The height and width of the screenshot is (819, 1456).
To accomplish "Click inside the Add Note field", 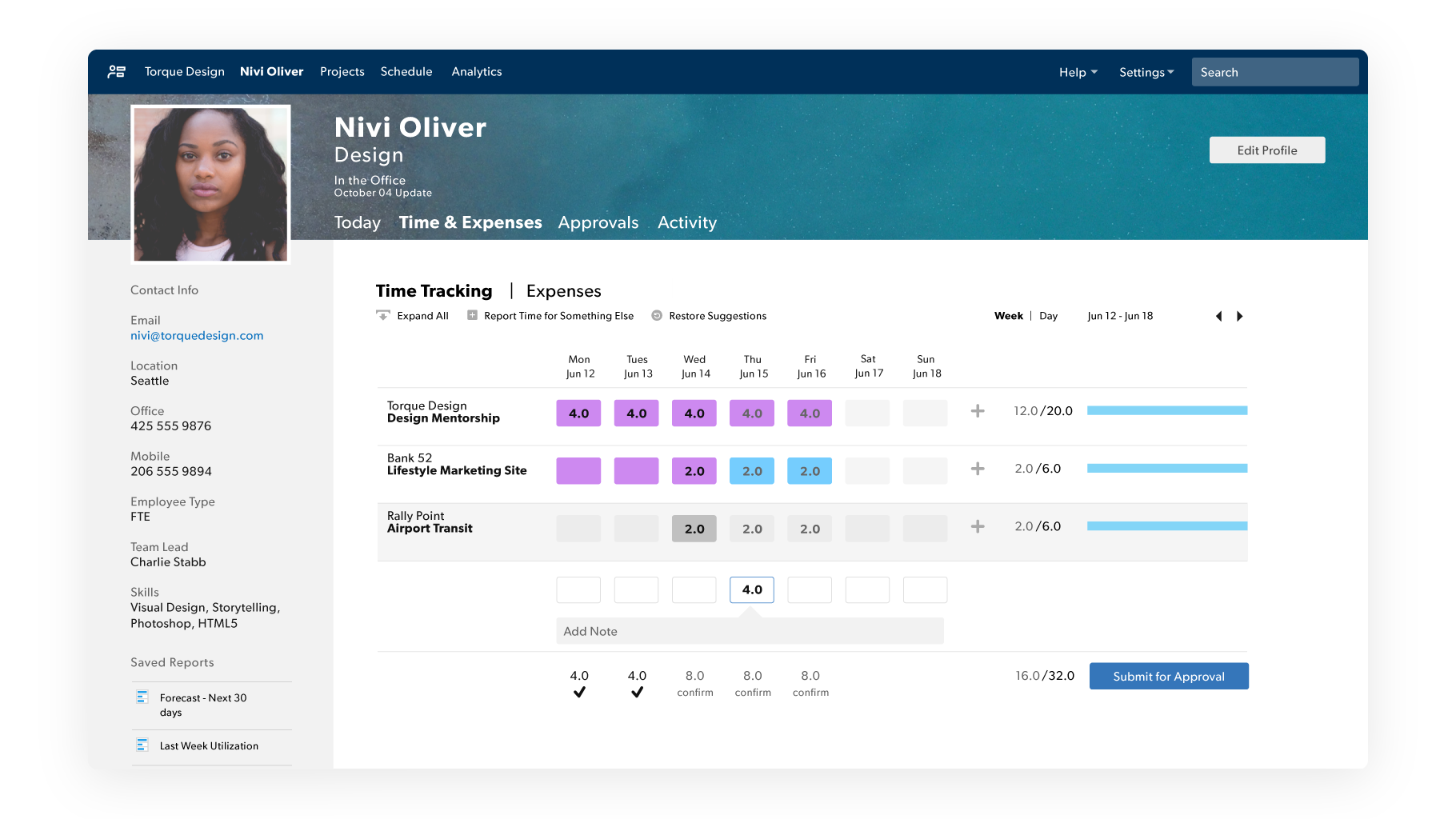I will (750, 631).
